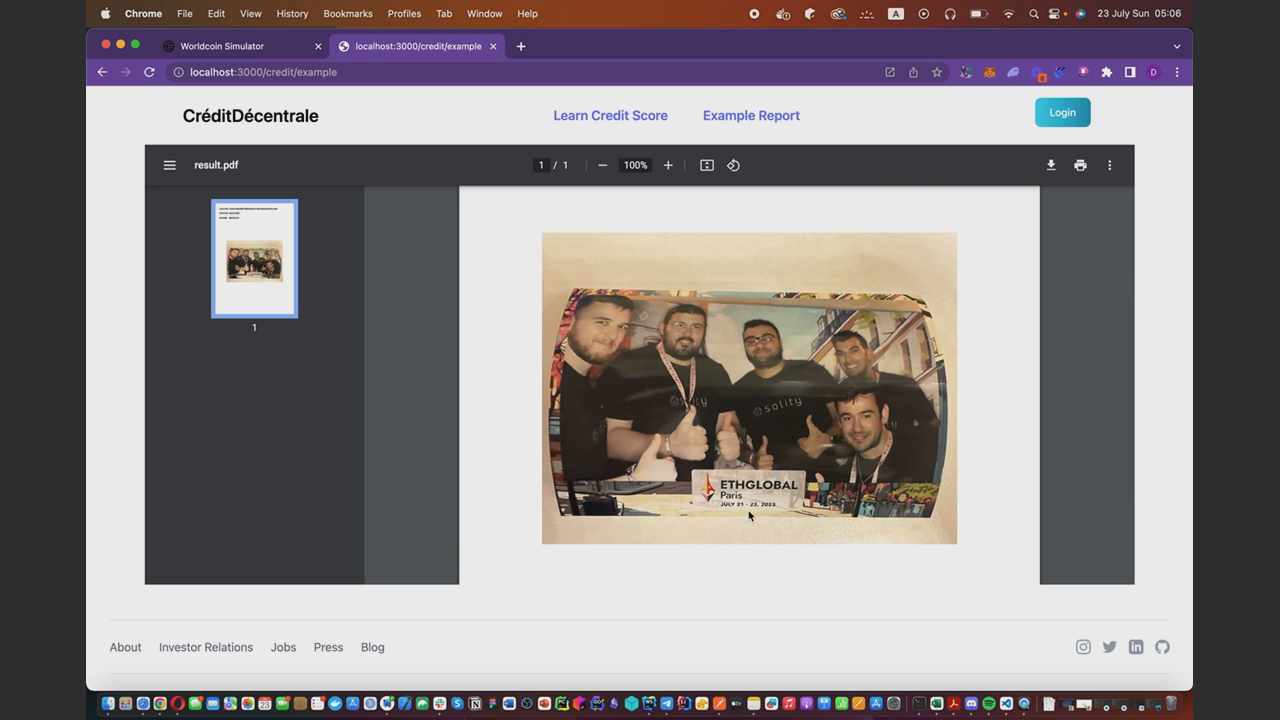Open the Investor Relations footer link
This screenshot has height=720, width=1280.
pyautogui.click(x=206, y=647)
